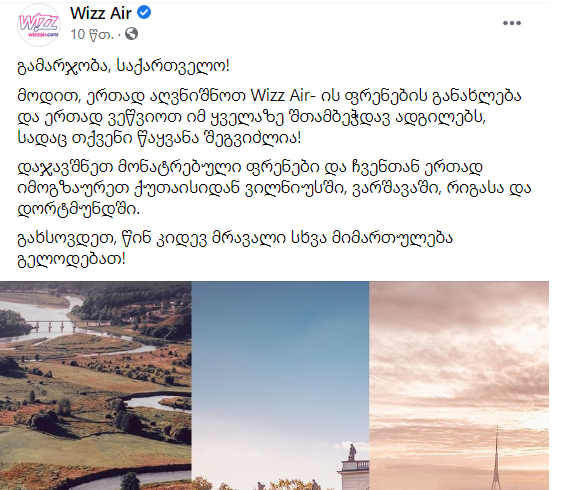581x490 pixels.
Task: Click the word დორტმუნდში. in the post
Action: [79, 210]
